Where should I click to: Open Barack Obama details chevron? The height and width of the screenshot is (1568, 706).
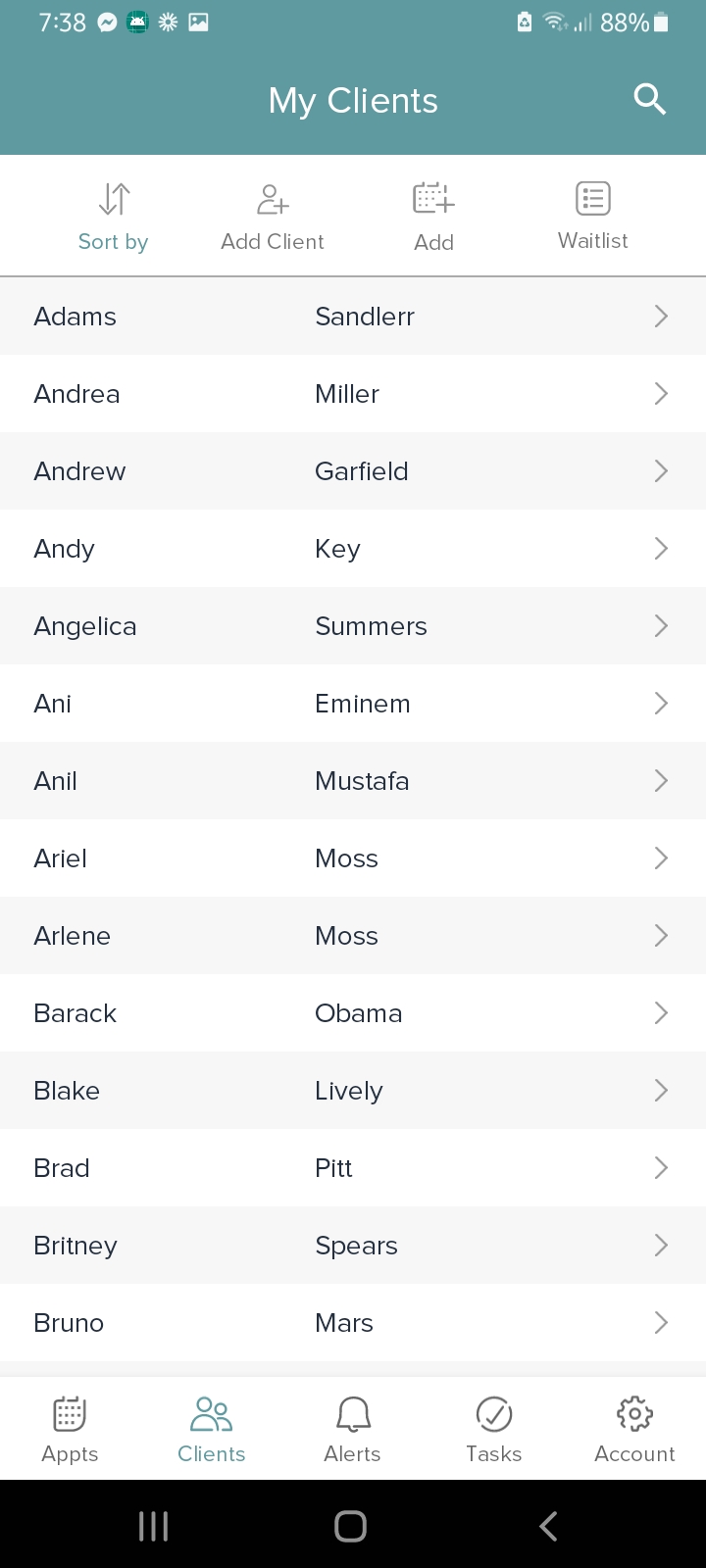[x=661, y=1012]
